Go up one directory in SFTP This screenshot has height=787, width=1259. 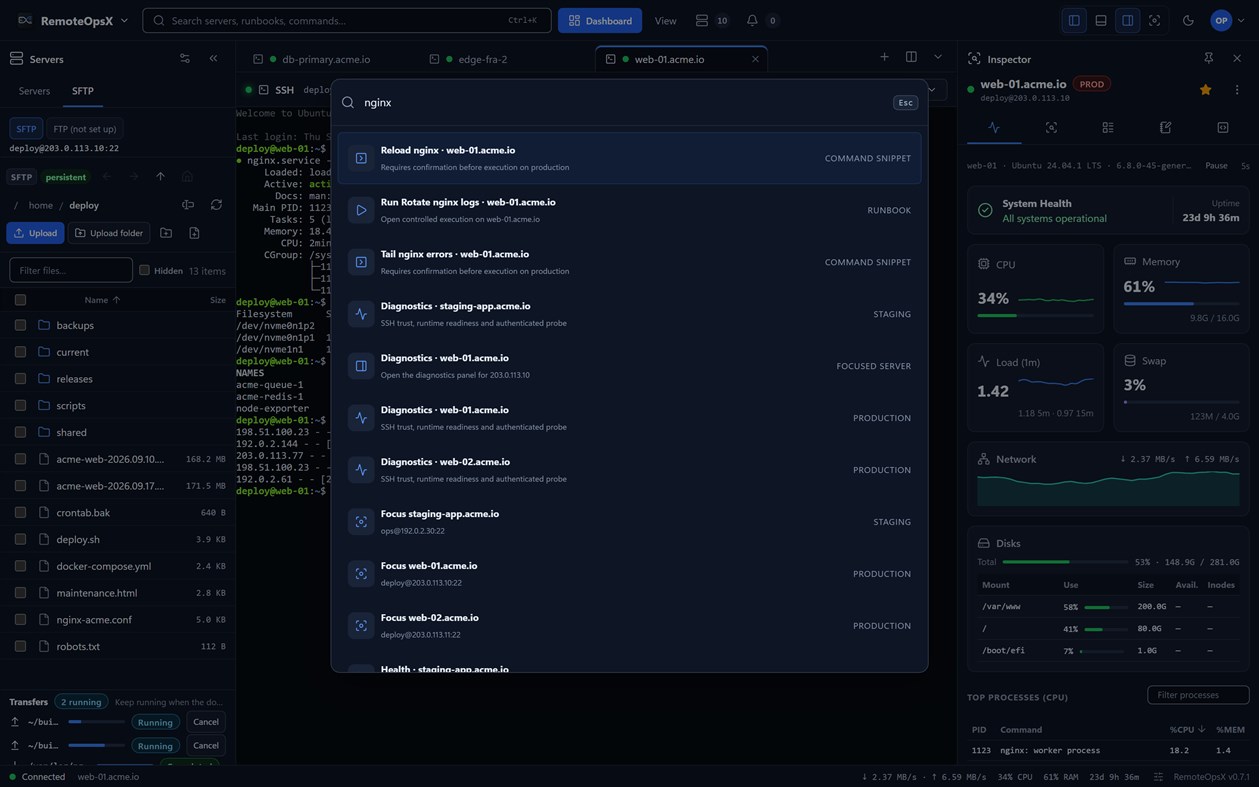[x=160, y=177]
